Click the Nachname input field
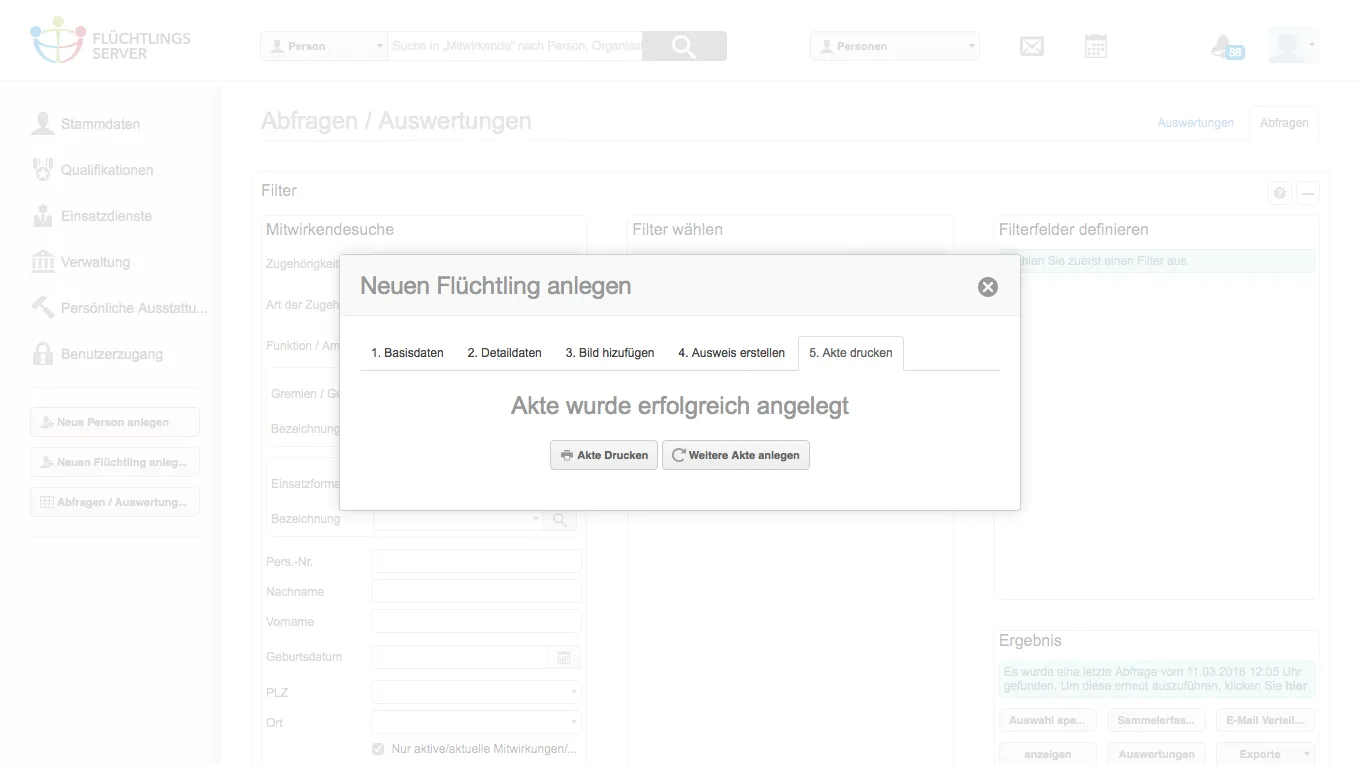This screenshot has height=765, width=1360. [x=476, y=591]
